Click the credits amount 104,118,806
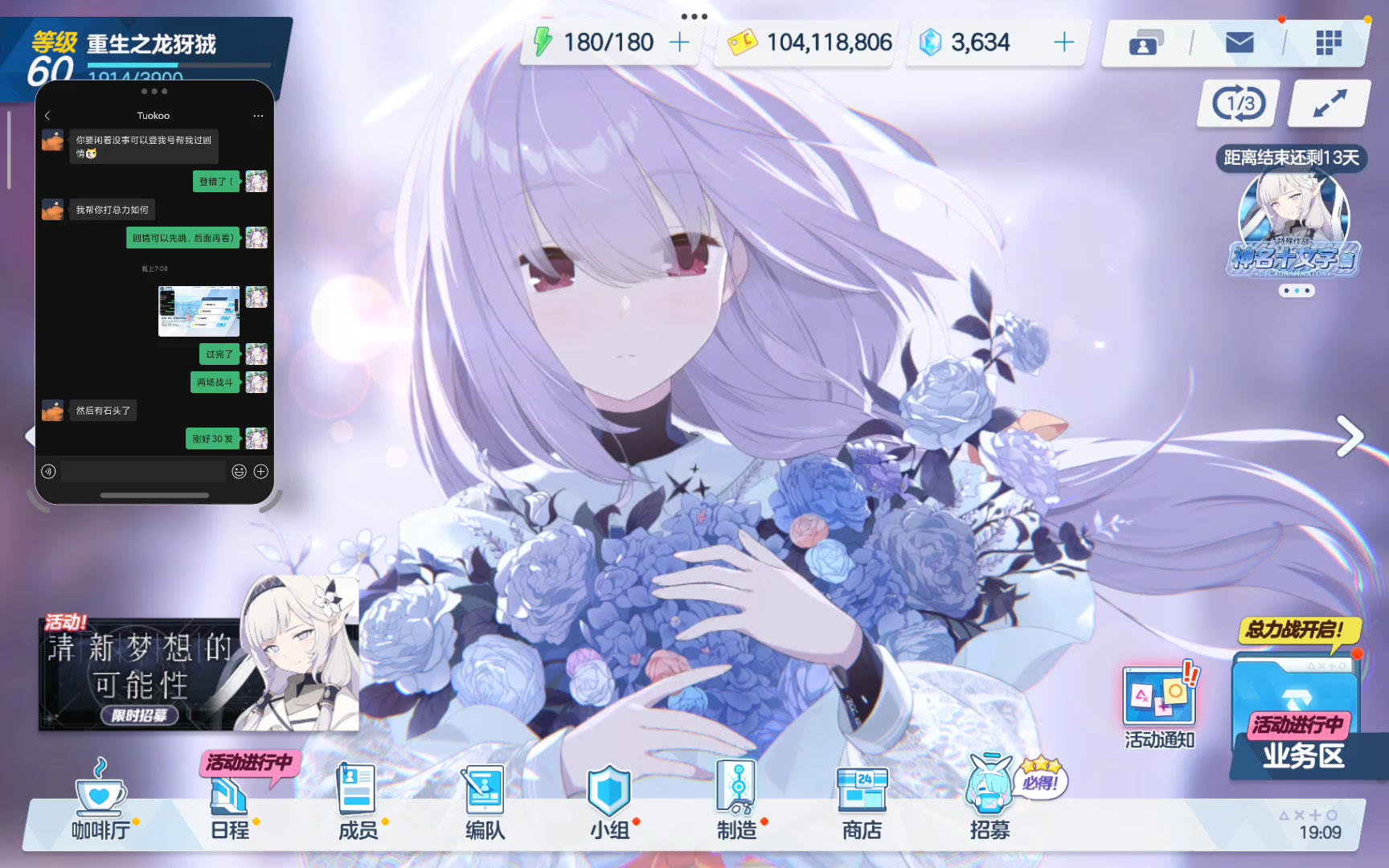1389x868 pixels. [829, 42]
